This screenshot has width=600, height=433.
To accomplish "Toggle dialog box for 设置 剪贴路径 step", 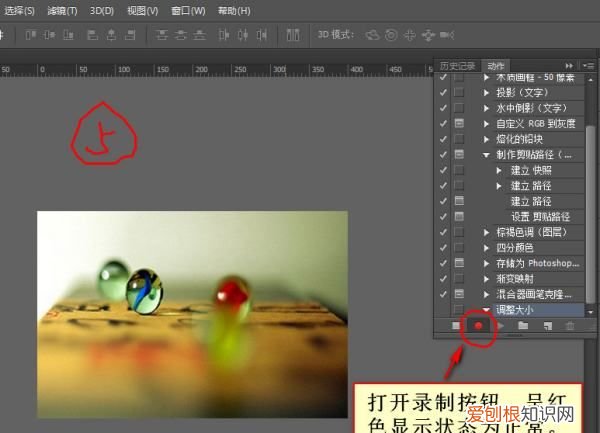I will click(x=459, y=216).
